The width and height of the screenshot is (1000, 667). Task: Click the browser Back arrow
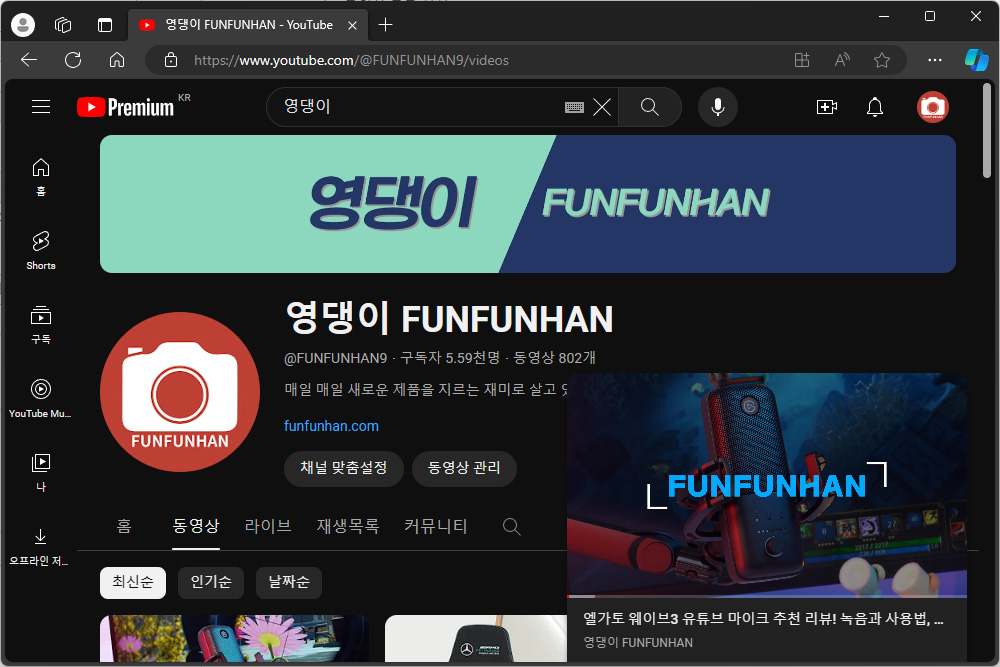(x=29, y=60)
